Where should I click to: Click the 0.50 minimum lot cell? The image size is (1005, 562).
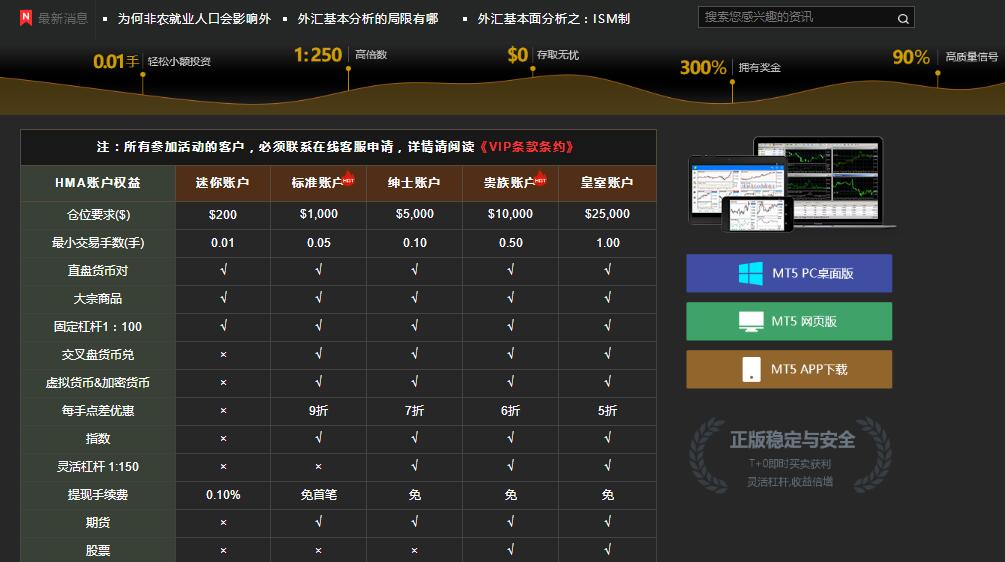coord(511,243)
